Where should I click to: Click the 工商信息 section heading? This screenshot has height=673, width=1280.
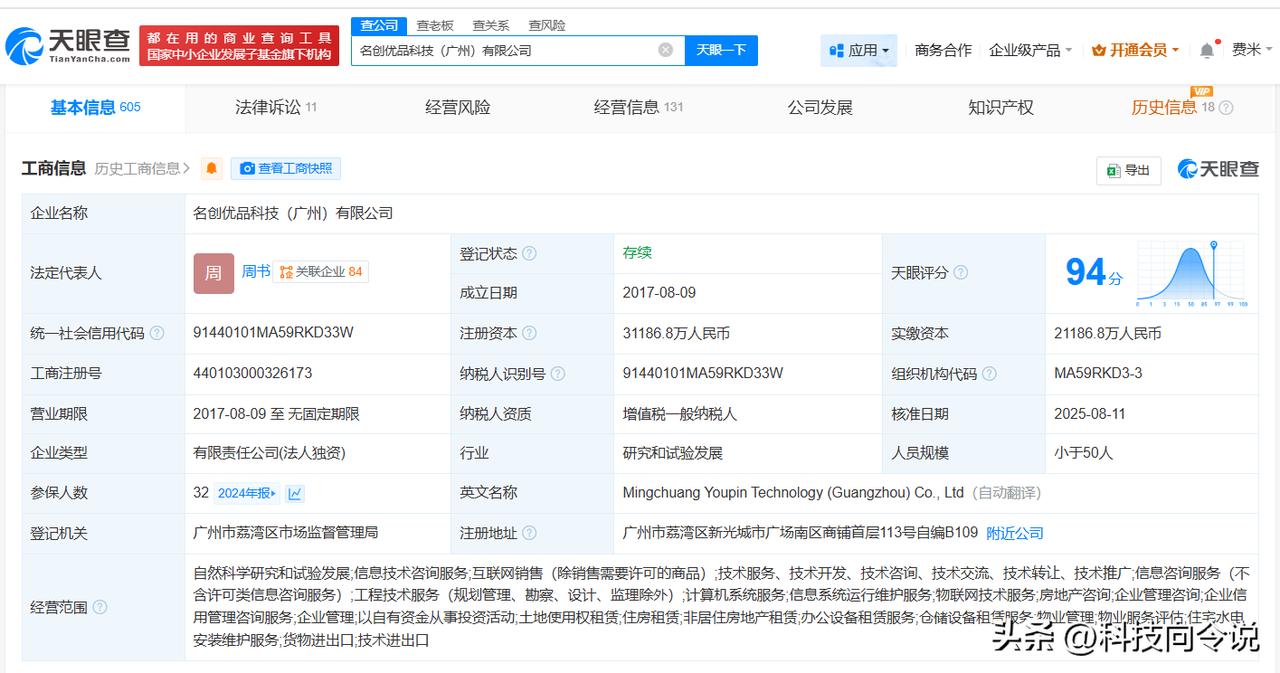[x=54, y=169]
